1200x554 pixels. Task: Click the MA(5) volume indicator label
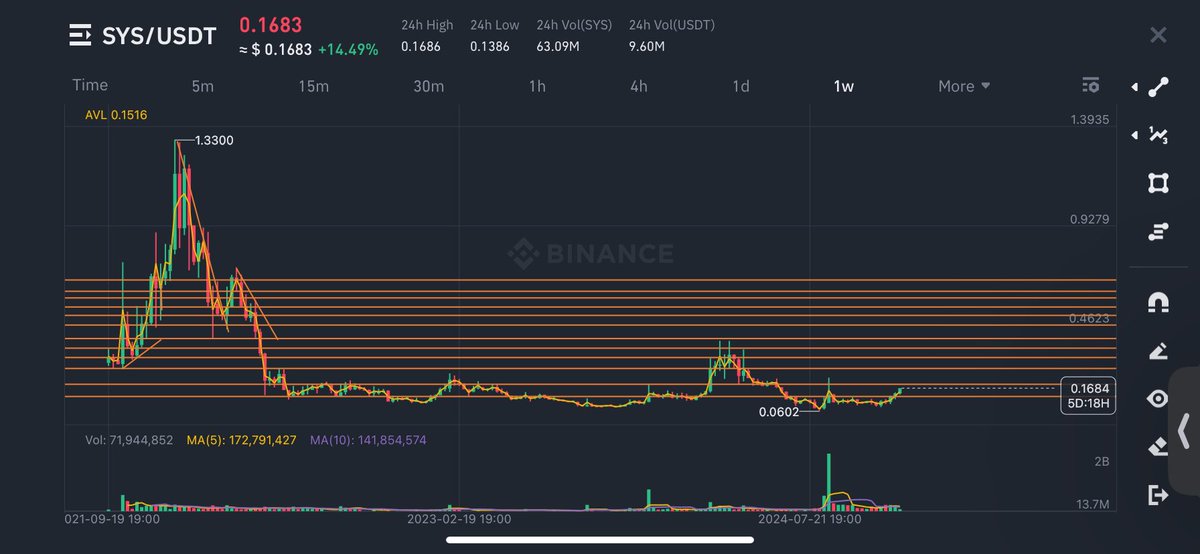point(241,439)
